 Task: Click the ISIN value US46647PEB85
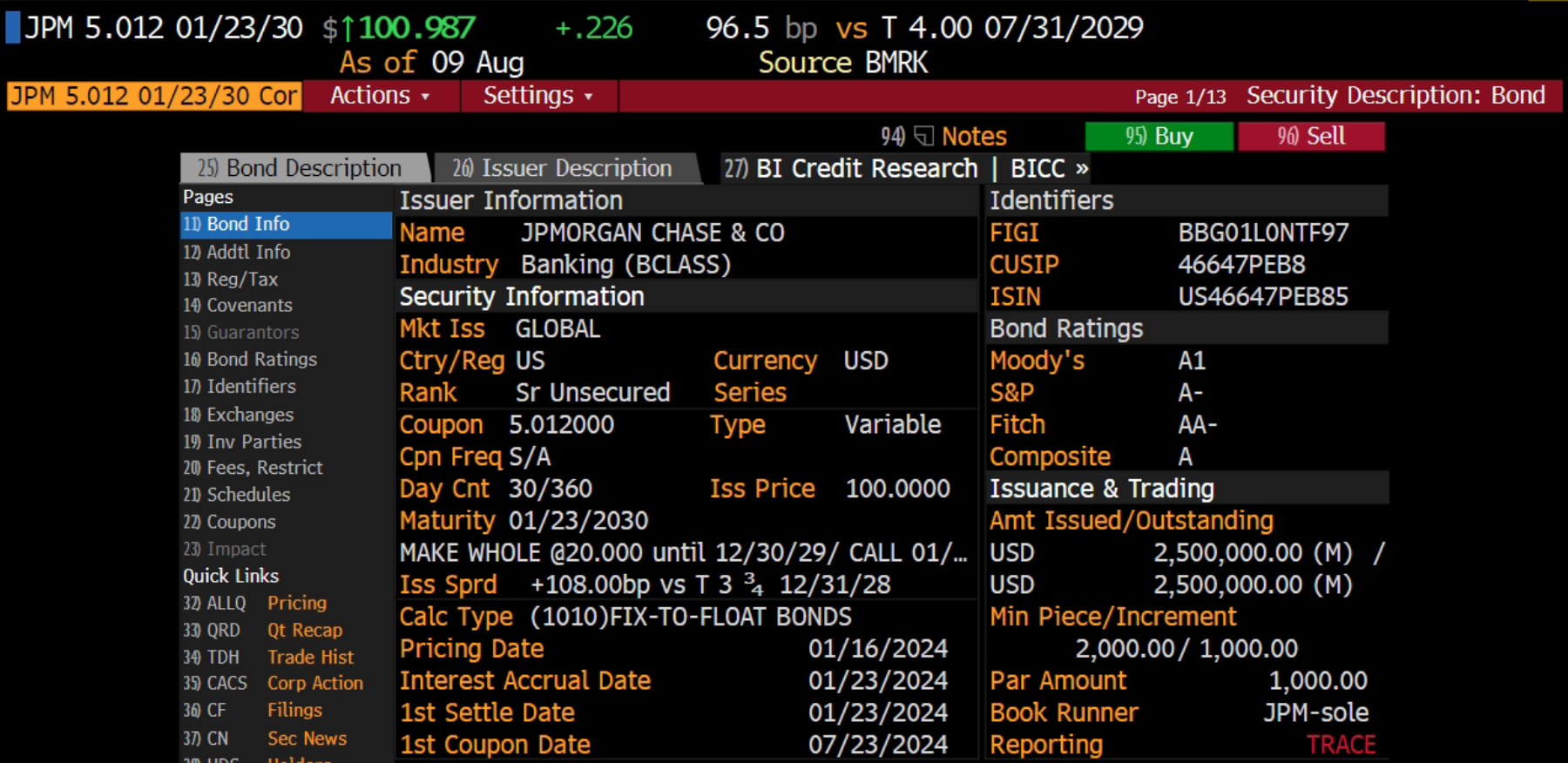[1263, 297]
